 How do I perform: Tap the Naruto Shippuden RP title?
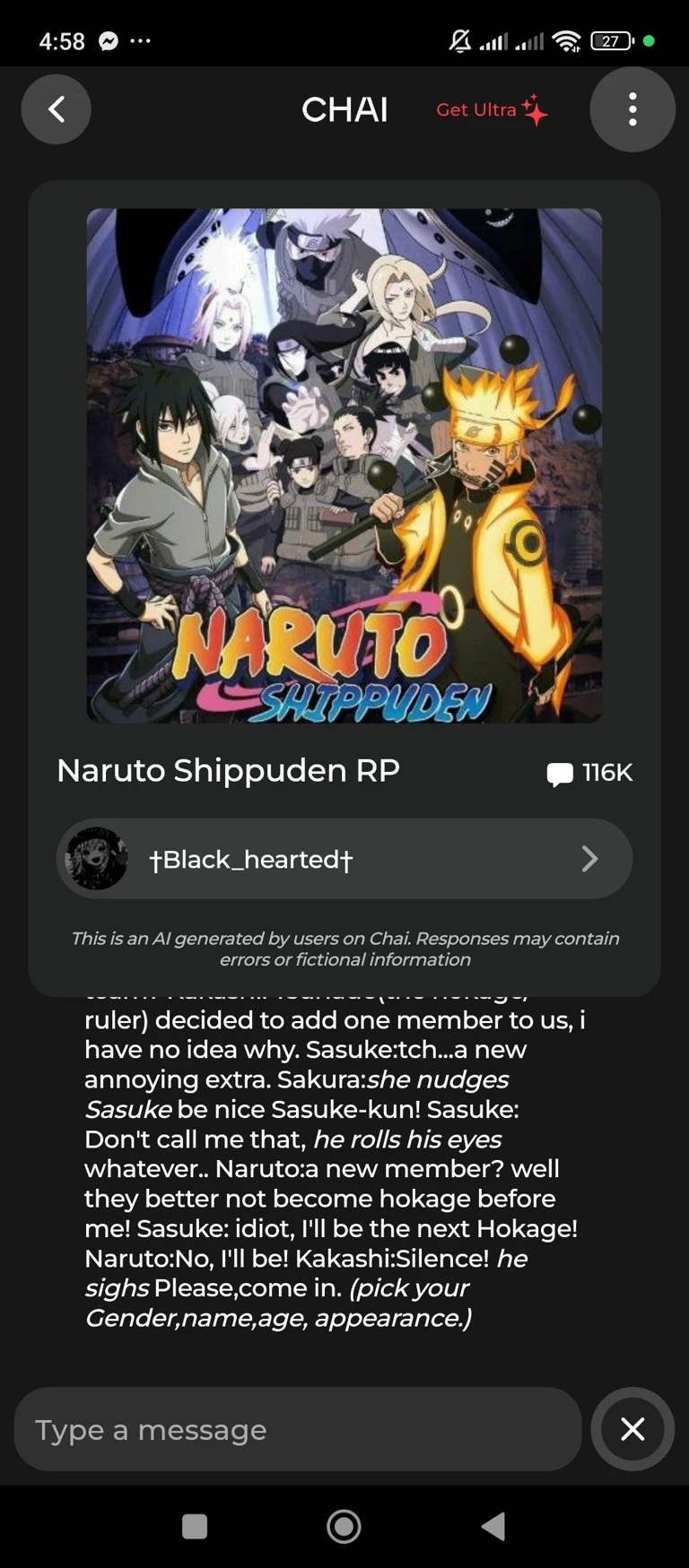(x=228, y=771)
